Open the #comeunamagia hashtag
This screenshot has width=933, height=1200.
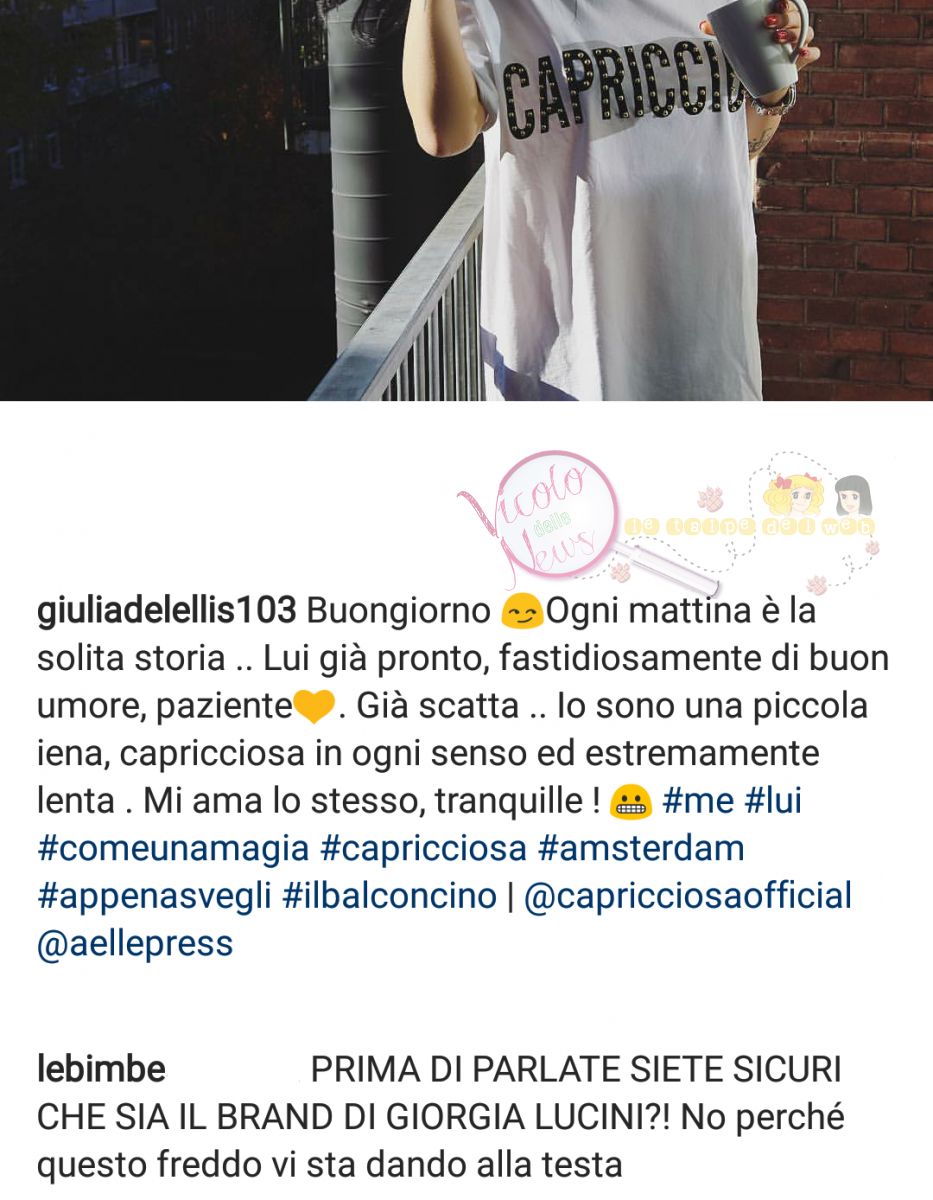point(173,848)
